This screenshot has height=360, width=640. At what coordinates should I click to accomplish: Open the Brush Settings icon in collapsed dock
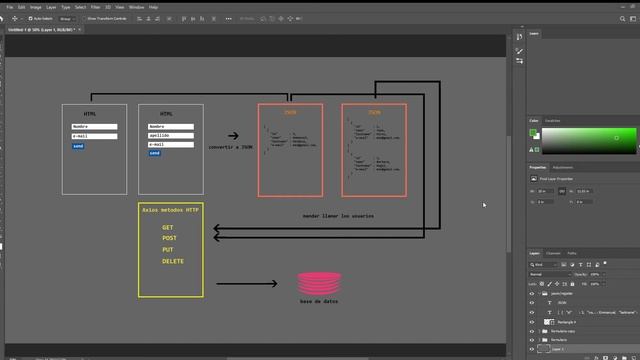(519, 51)
